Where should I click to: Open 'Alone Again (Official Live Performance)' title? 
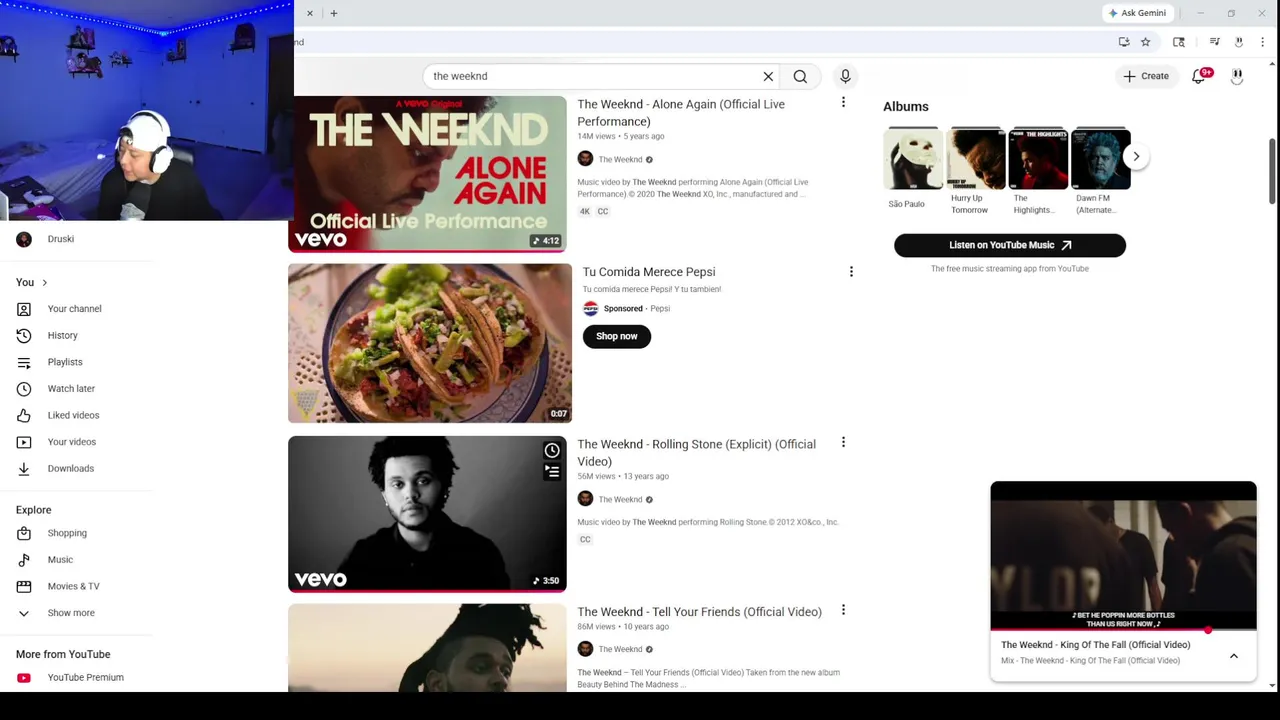(681, 113)
